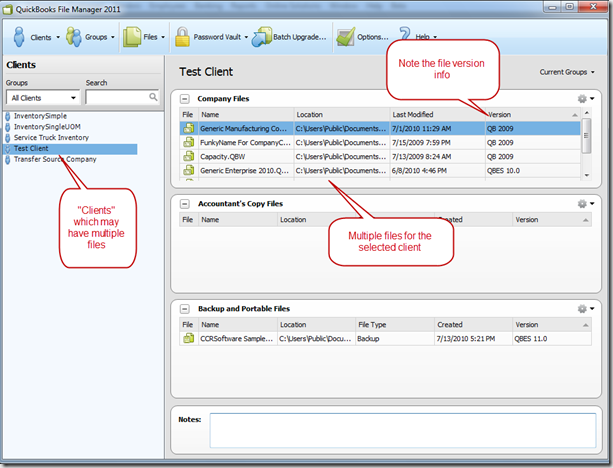Open the Clients menu dropdown arrow
Viewport: 613px width, 468px height.
point(58,38)
